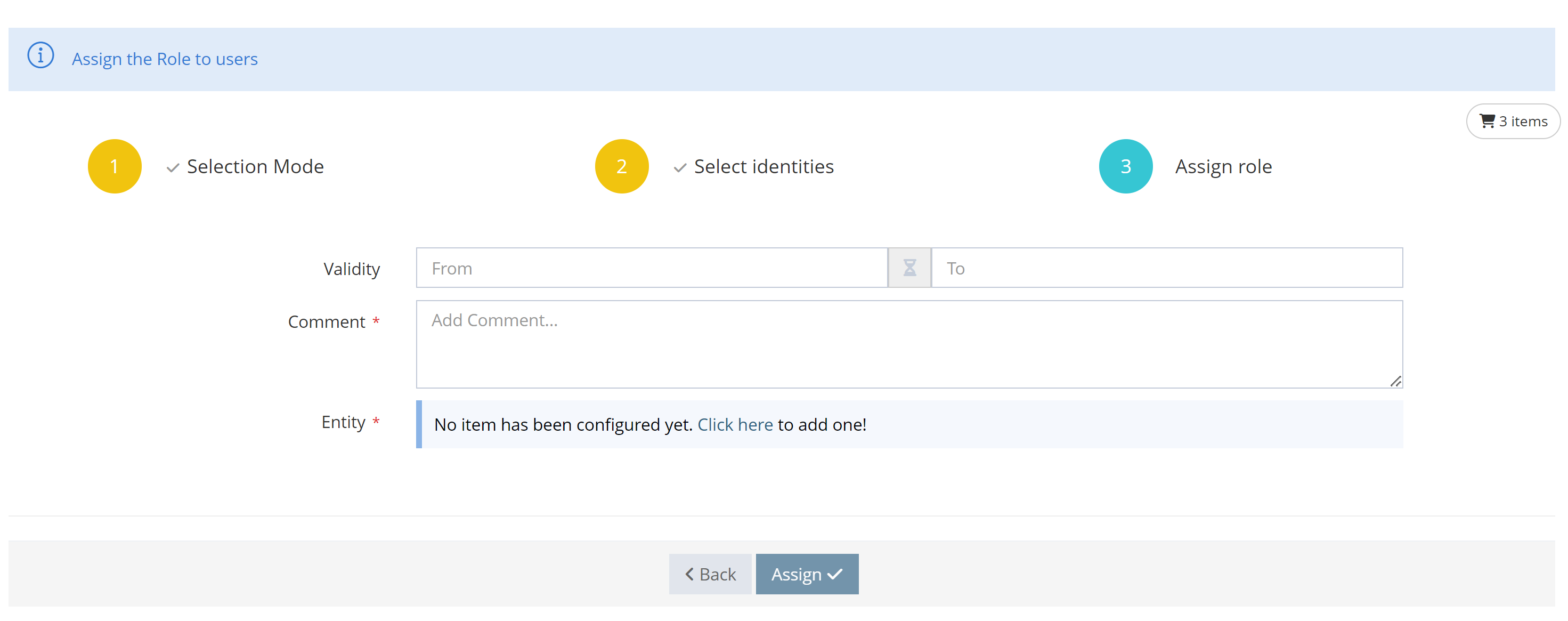Click the hourglass icon between validity dates
Viewport: 1568px width, 621px height.
pos(909,268)
